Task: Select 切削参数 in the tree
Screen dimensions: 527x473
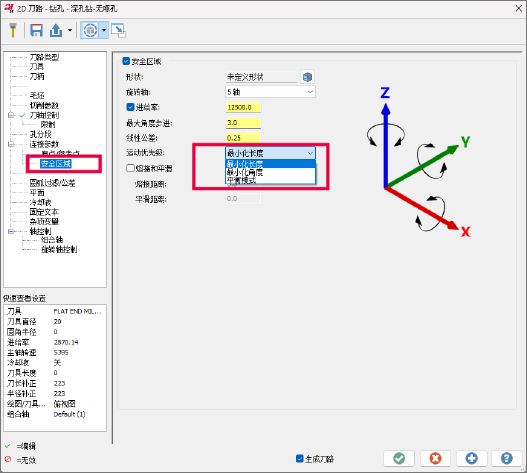Action: [44, 106]
